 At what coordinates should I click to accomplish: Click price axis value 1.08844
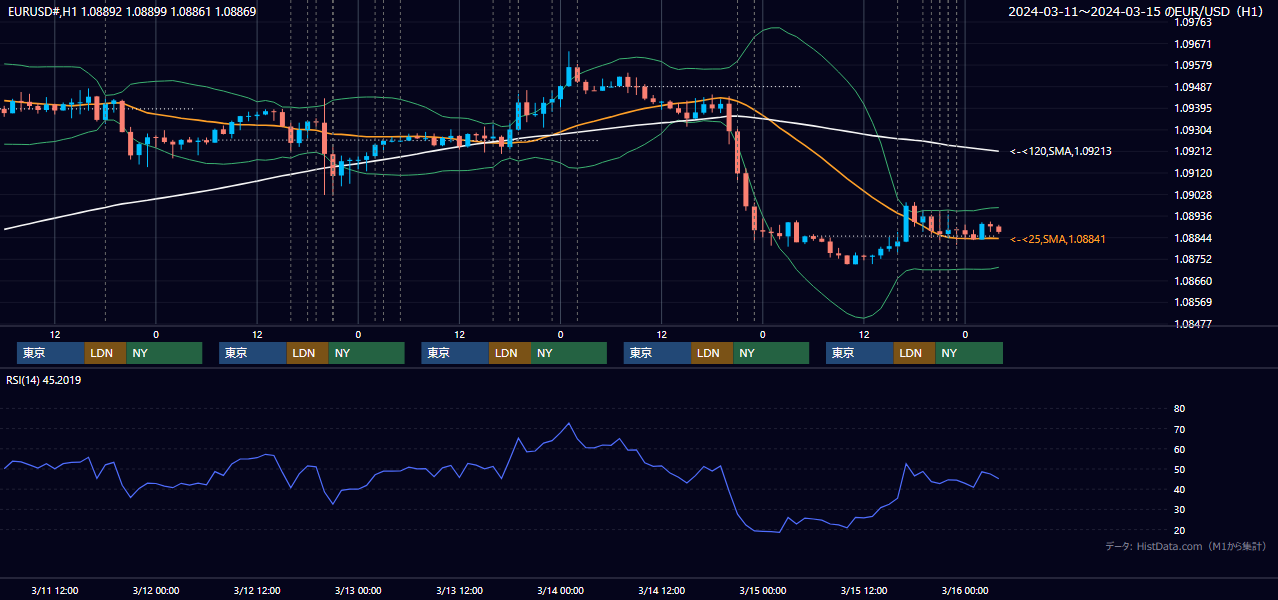1192,238
